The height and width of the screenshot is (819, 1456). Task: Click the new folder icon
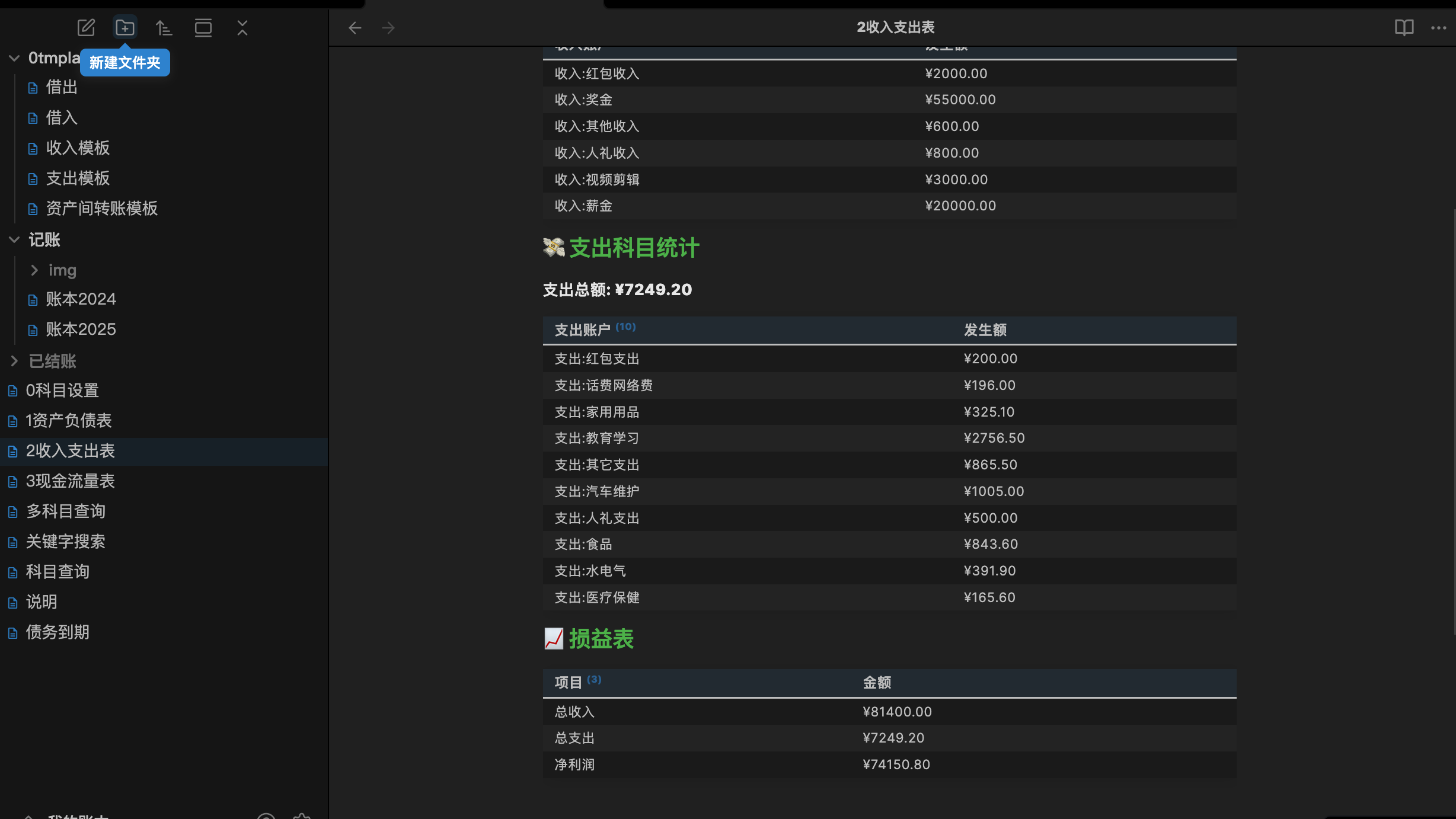point(125,27)
